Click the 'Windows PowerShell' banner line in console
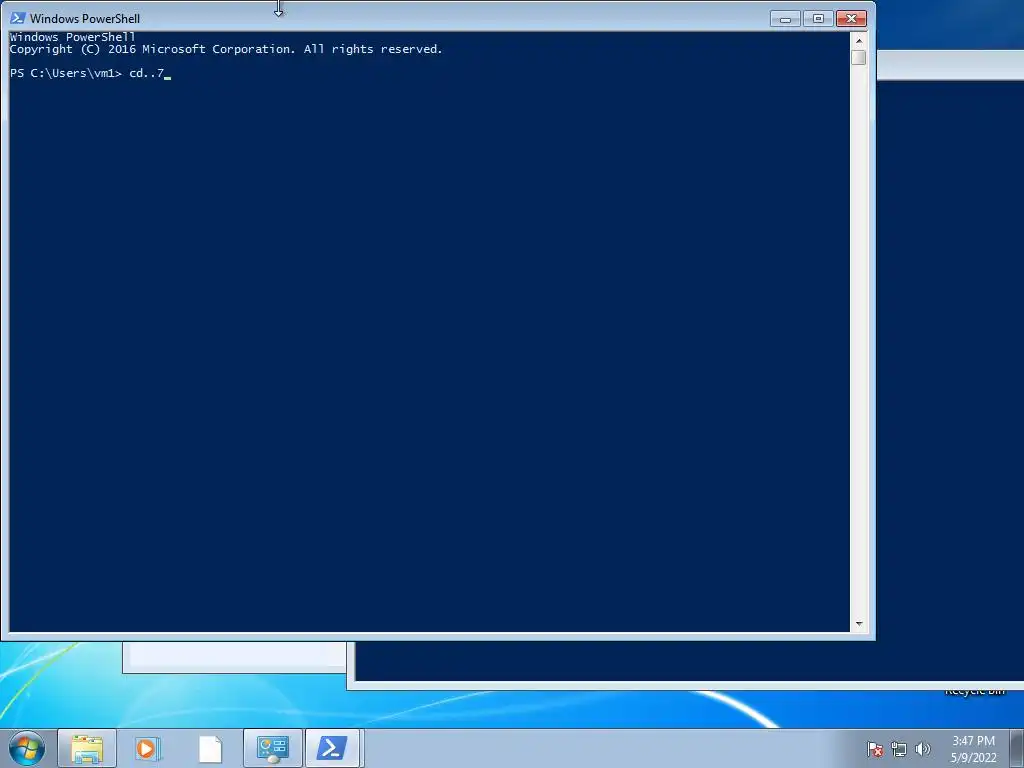This screenshot has height=768, width=1024. (x=72, y=37)
